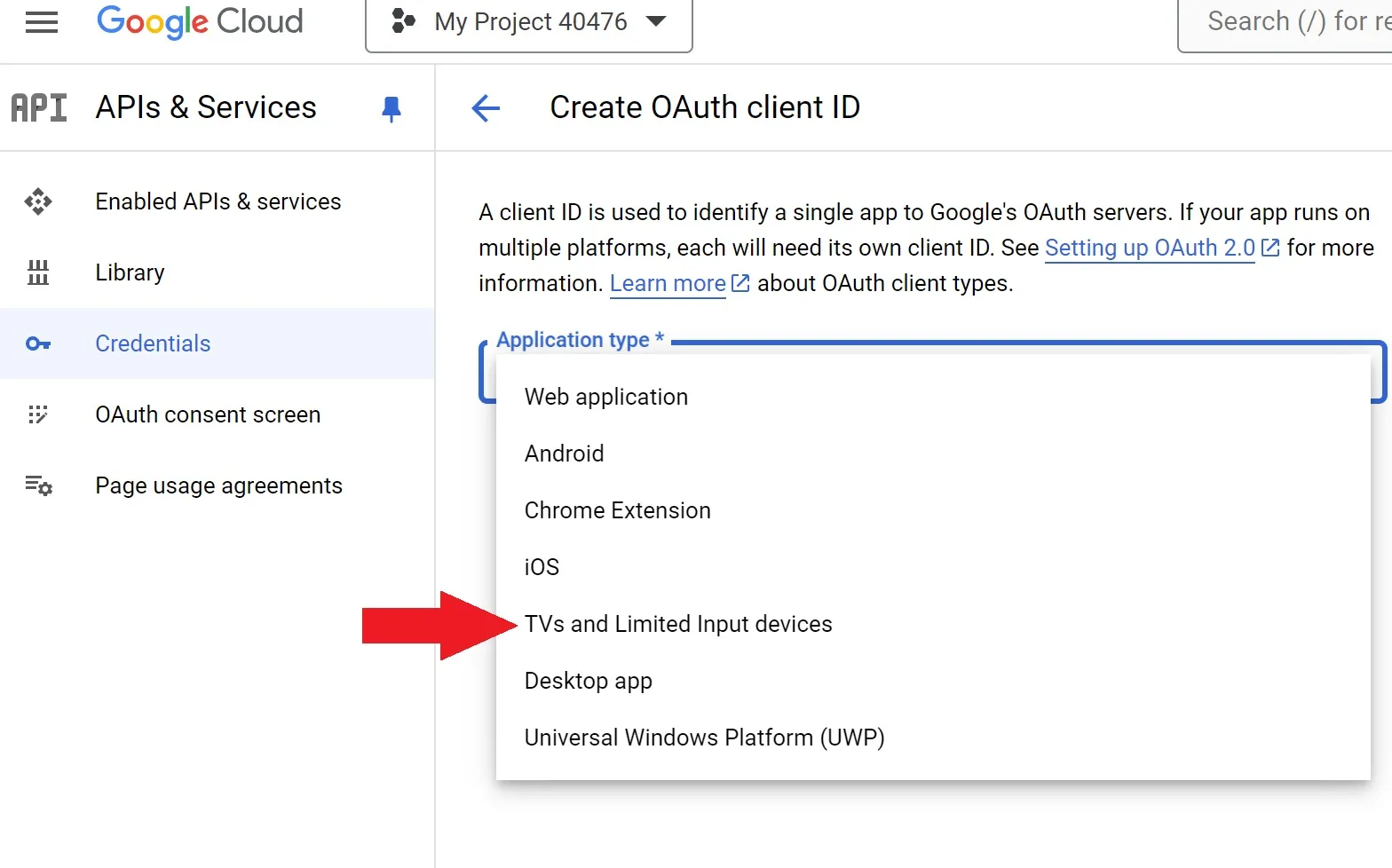
Task: Pick iOS from the application type list
Action: (x=542, y=567)
